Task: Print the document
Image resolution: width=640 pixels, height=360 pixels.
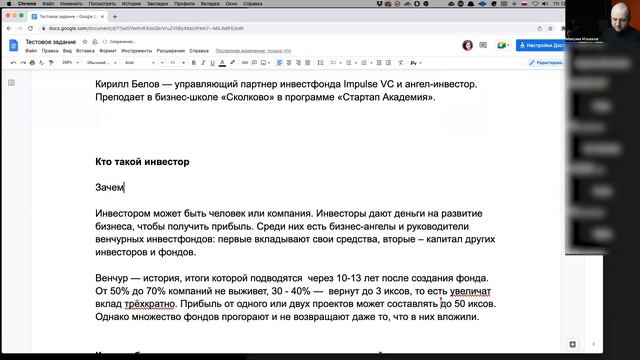Action: 32,63
